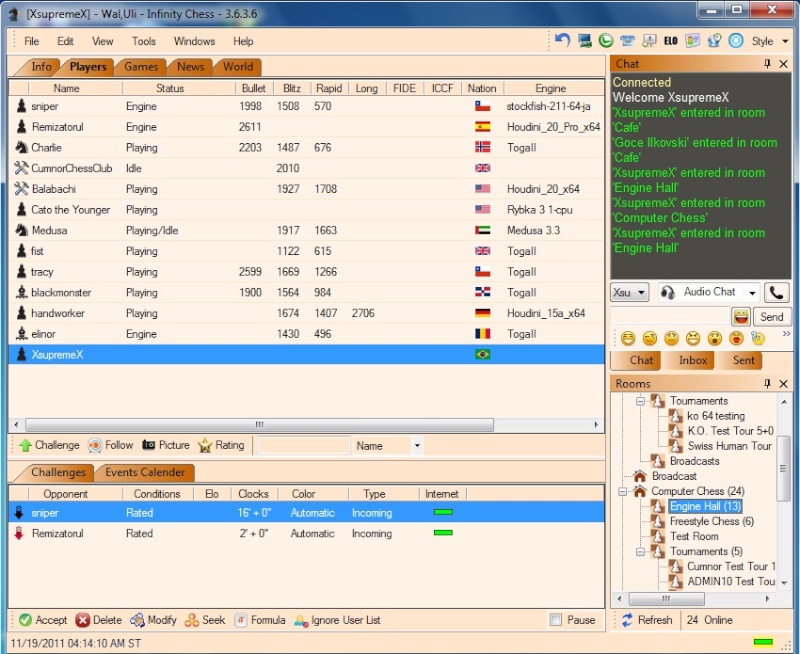800x654 pixels.
Task: Click the computer monitor toolbar icon
Action: (585, 41)
